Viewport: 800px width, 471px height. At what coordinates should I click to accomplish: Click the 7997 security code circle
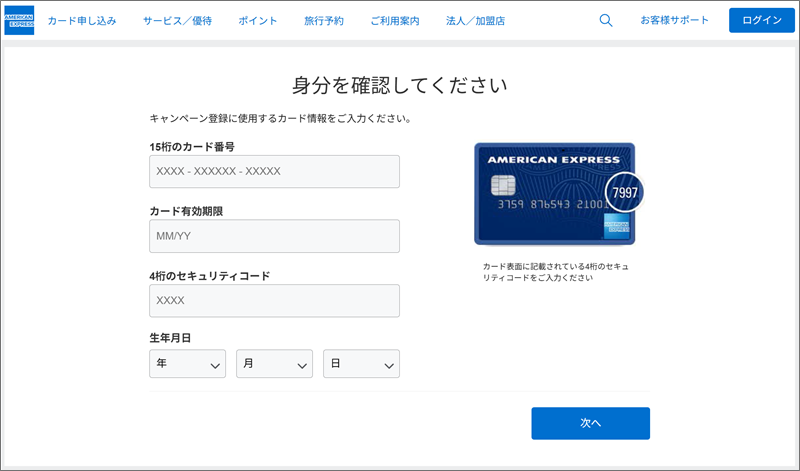624,192
